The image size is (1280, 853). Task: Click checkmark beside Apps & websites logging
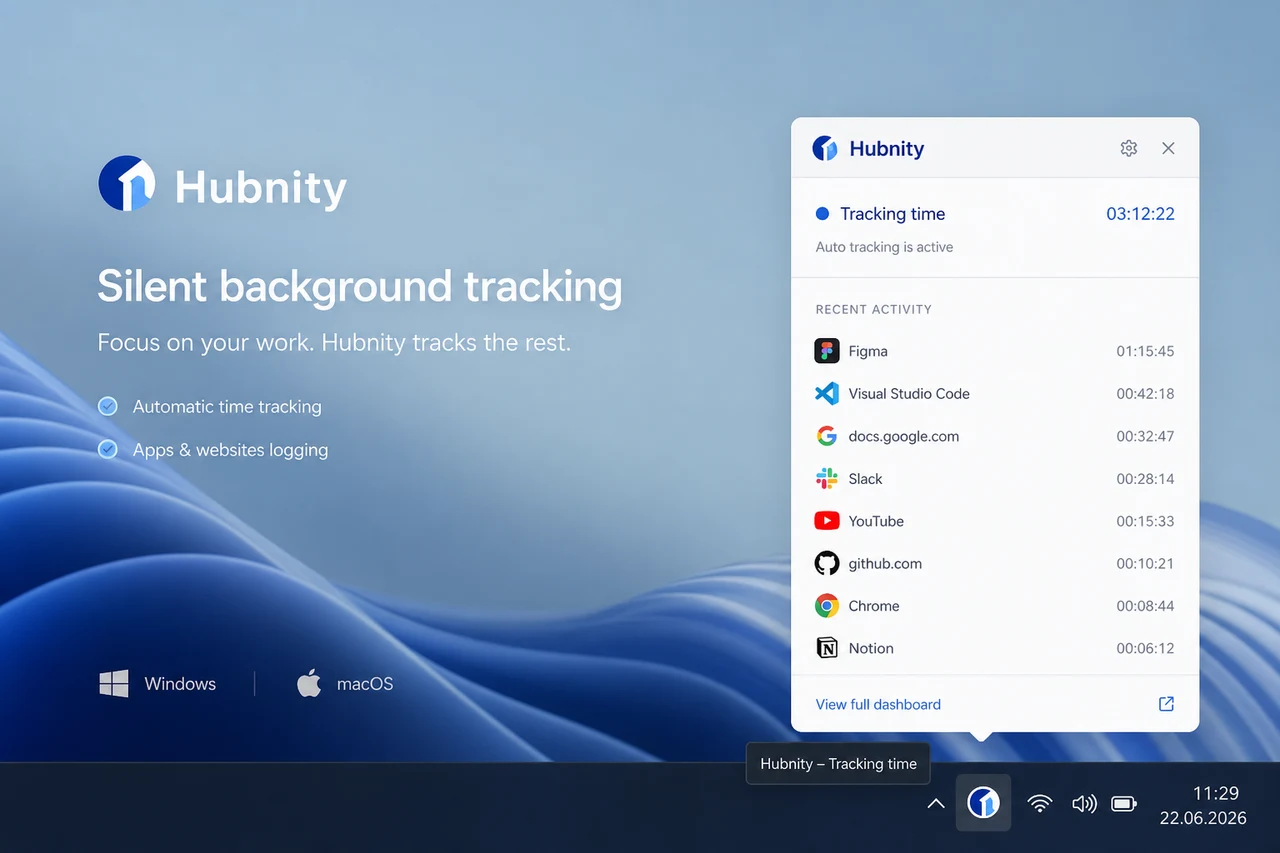(x=108, y=449)
